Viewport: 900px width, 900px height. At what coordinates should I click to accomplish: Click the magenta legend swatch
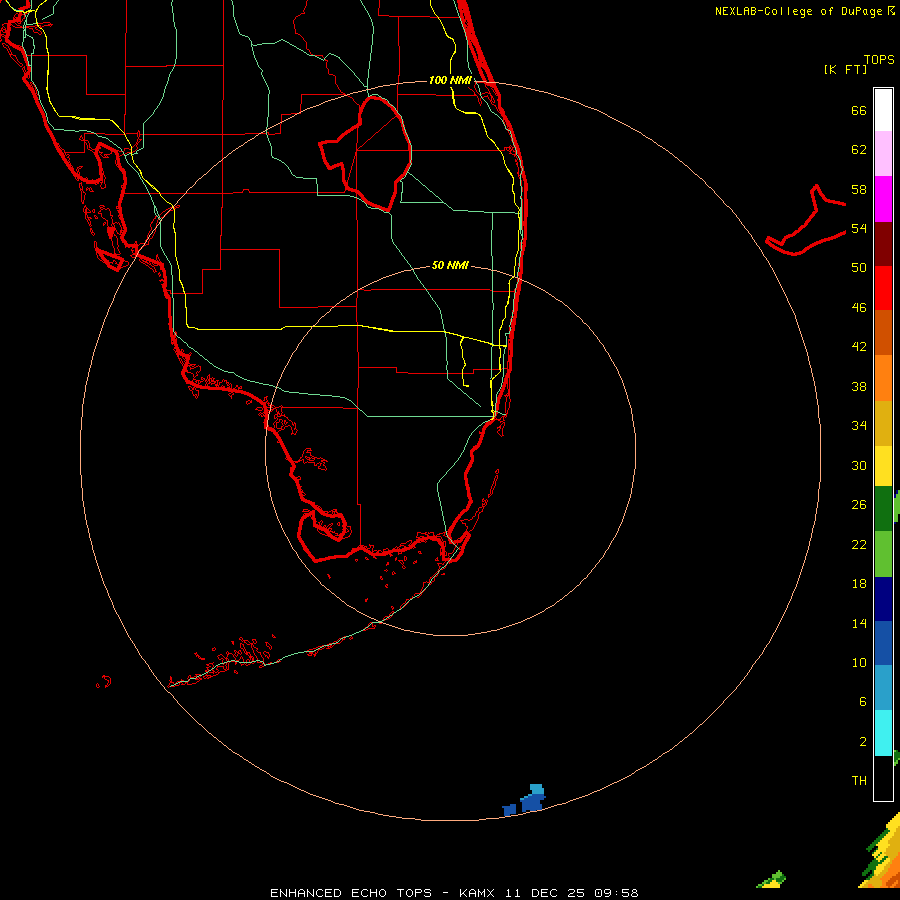[x=883, y=199]
